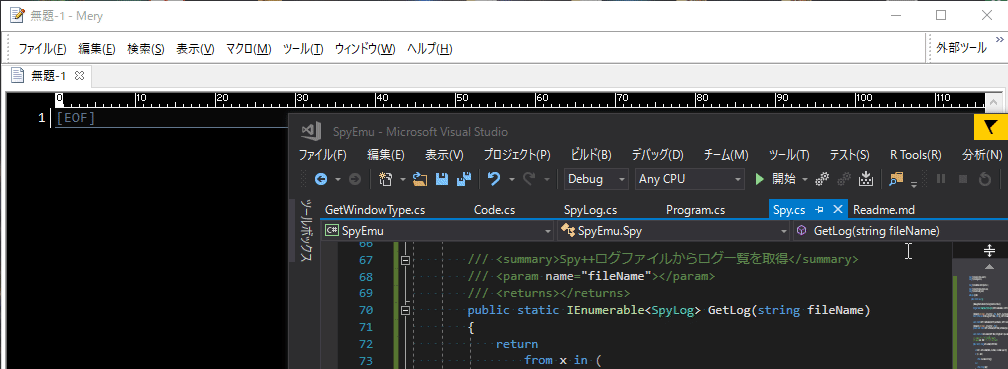Click Open File folder icon in Visual Studio
Screen dimensions: 1008x369
pyautogui.click(x=420, y=179)
